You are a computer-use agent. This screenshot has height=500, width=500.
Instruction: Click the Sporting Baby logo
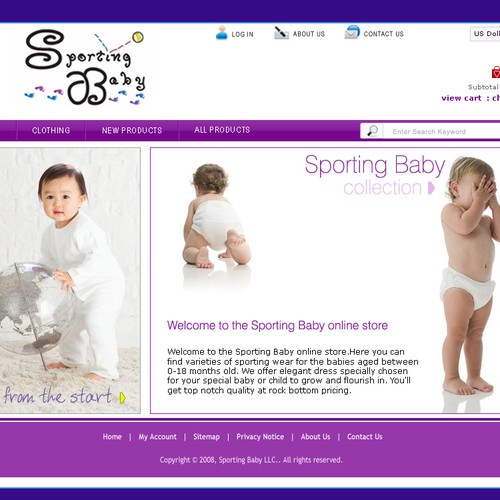[85, 67]
